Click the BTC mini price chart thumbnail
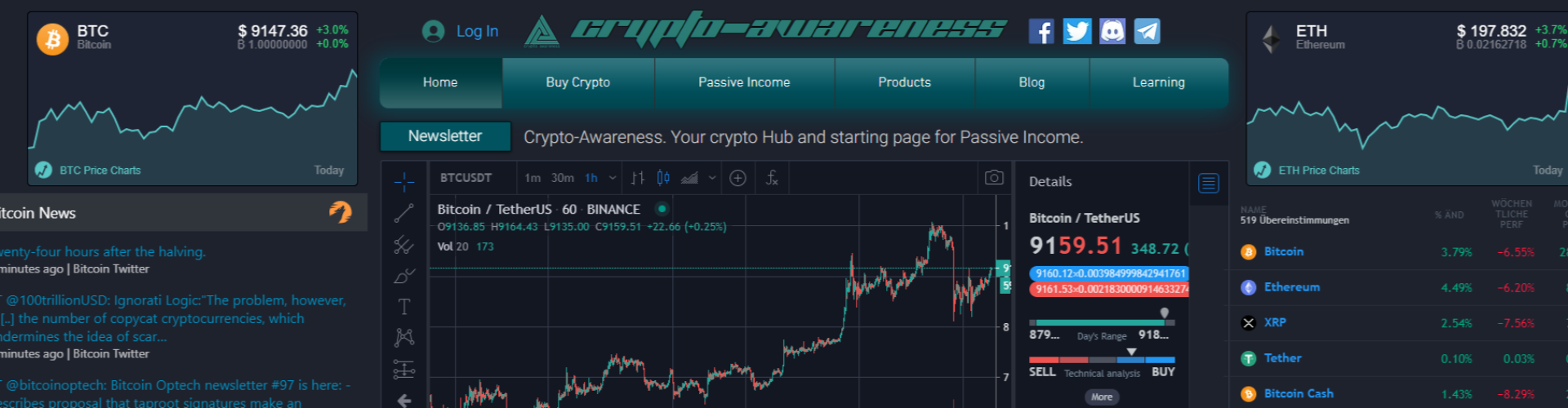1568x408 pixels. click(x=193, y=114)
